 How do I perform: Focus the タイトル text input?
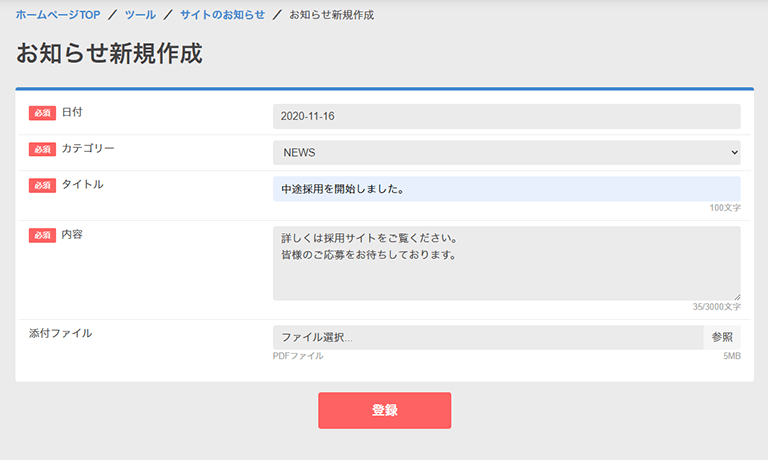[x=506, y=189]
